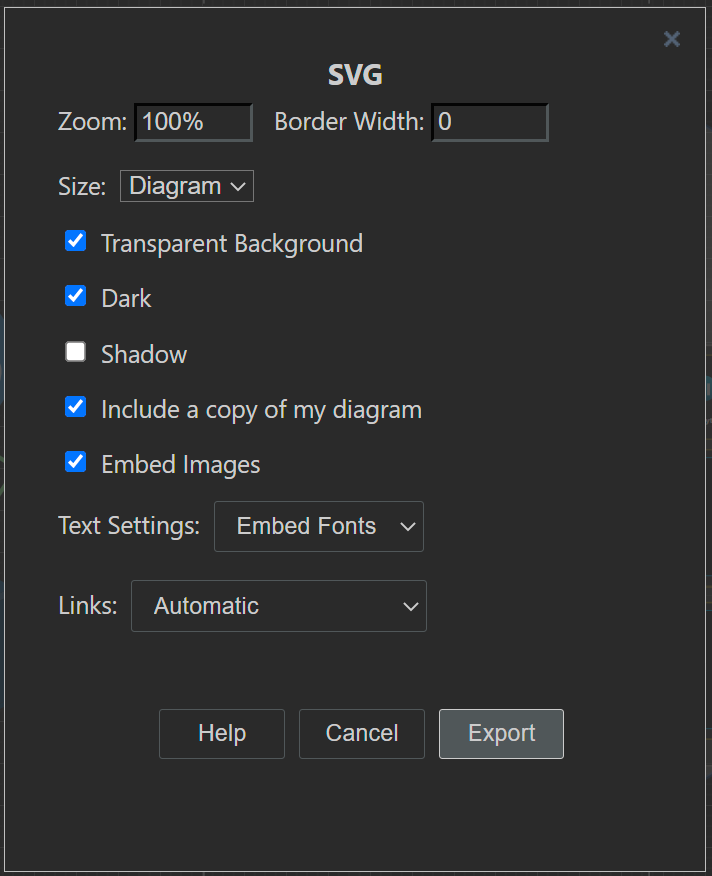Open the Size dropdown showing Diagram
This screenshot has width=712, height=876.
point(186,185)
